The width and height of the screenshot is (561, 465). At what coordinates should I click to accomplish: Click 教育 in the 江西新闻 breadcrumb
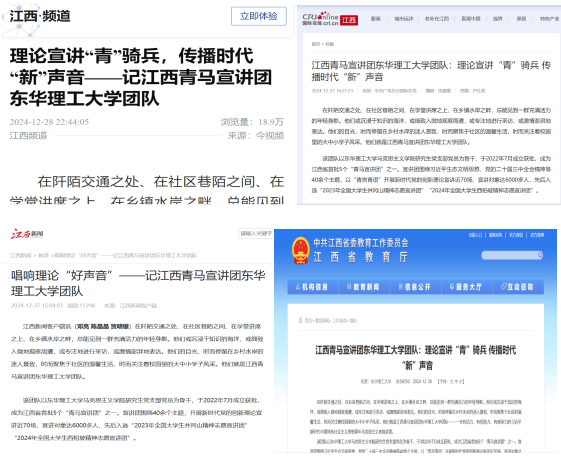(43, 255)
